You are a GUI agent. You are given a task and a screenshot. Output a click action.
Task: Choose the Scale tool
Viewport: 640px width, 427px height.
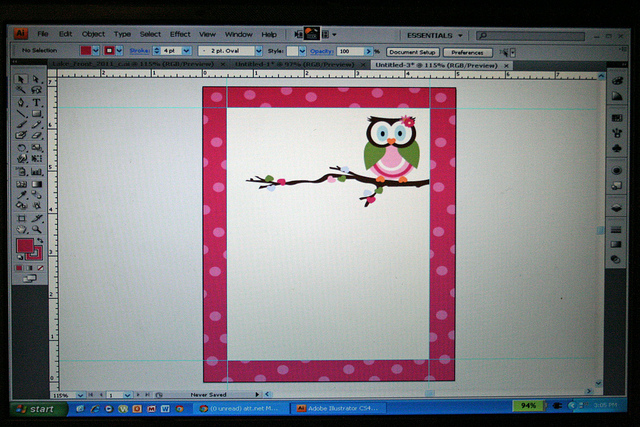(36, 148)
